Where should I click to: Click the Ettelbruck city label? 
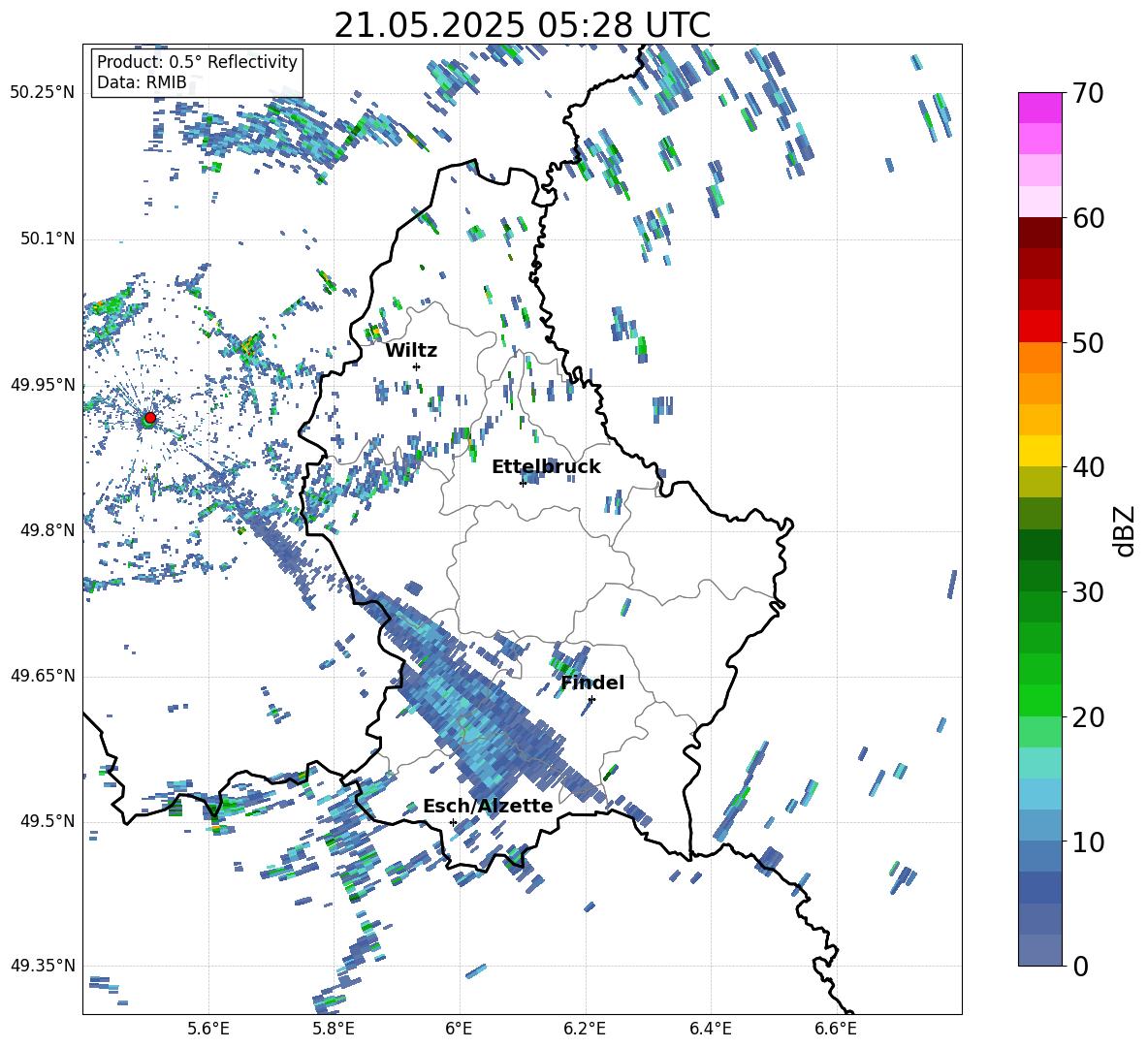pyautogui.click(x=546, y=467)
